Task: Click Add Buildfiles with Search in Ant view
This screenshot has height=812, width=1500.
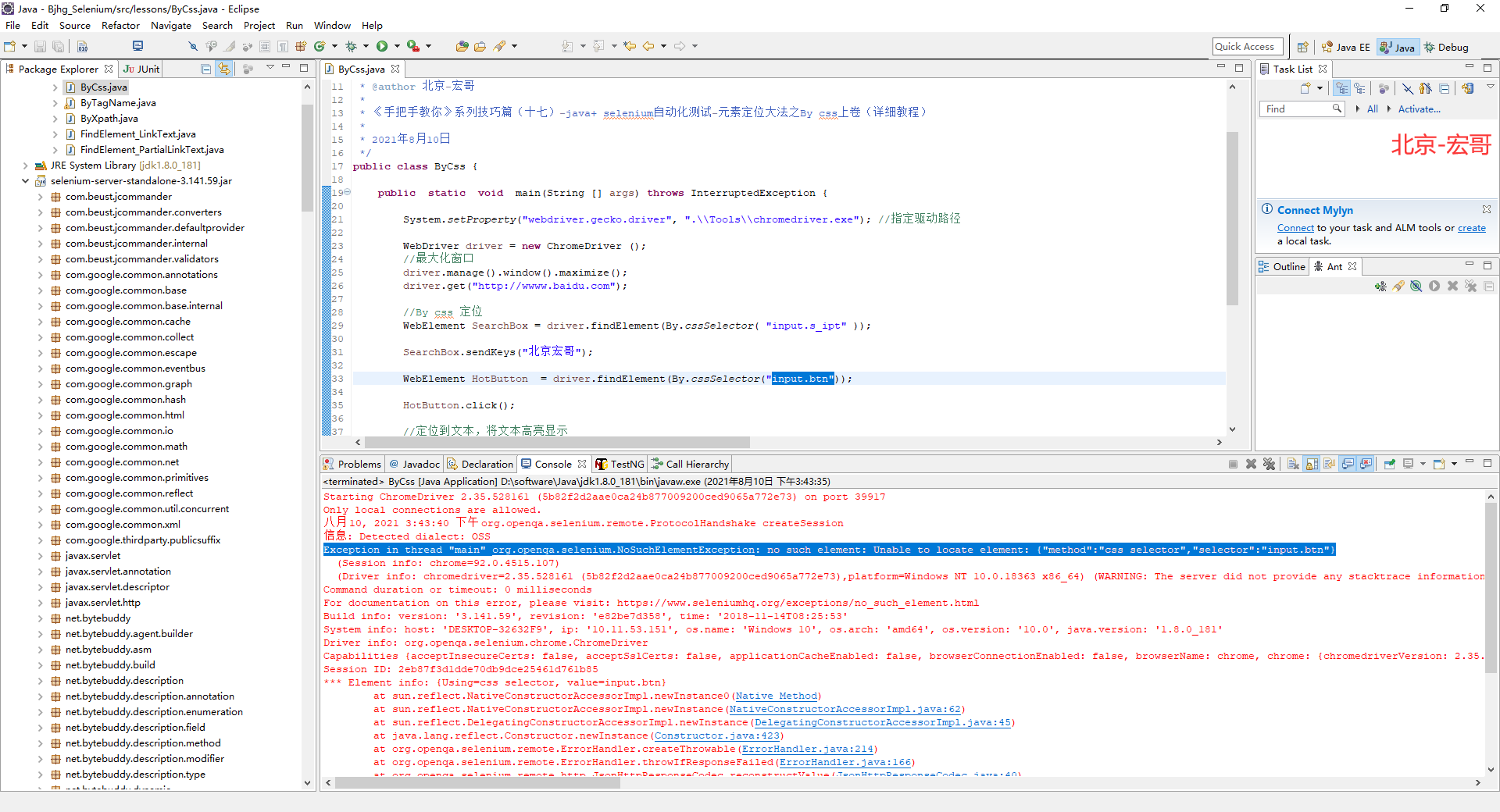Action: coord(1398,287)
